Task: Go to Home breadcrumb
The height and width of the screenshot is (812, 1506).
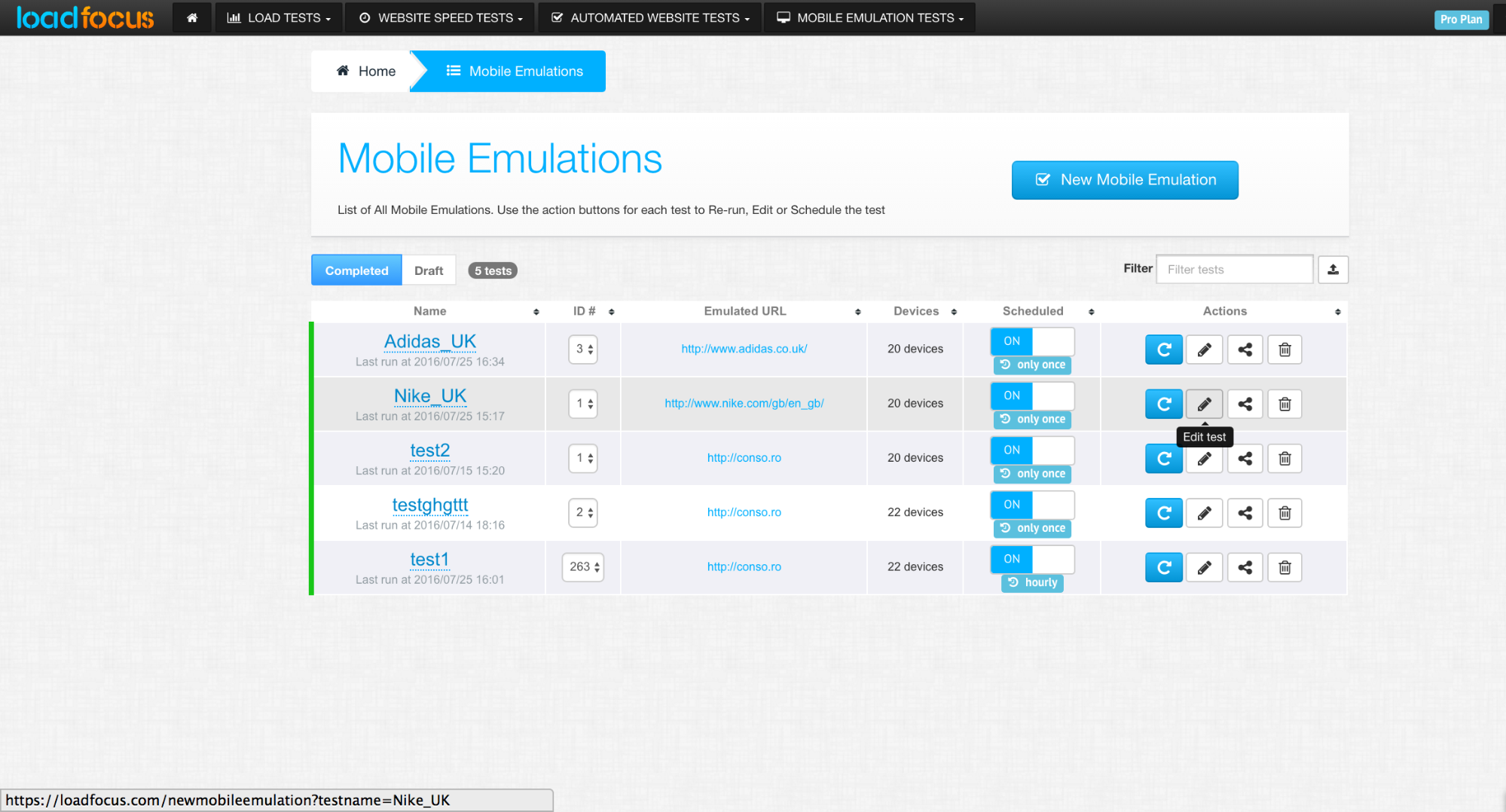Action: (x=365, y=71)
